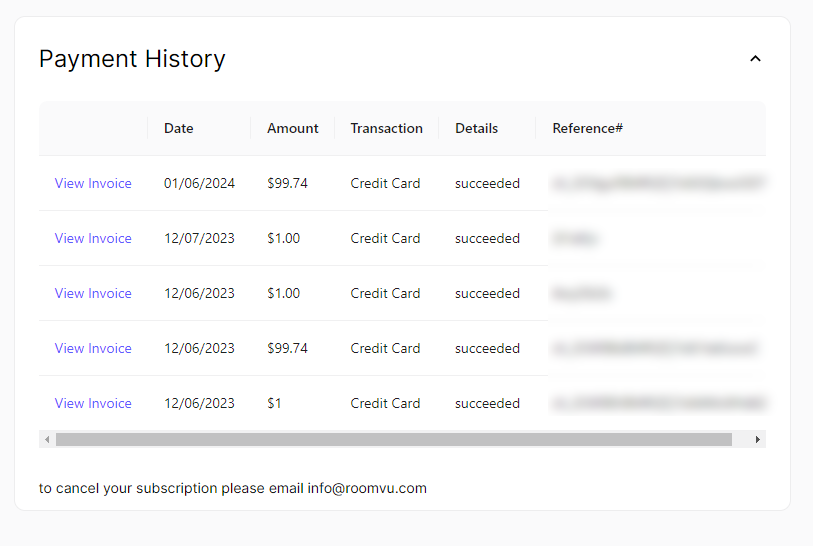Click the horizontal scrollbar thumb
The image size is (813, 546).
point(393,439)
